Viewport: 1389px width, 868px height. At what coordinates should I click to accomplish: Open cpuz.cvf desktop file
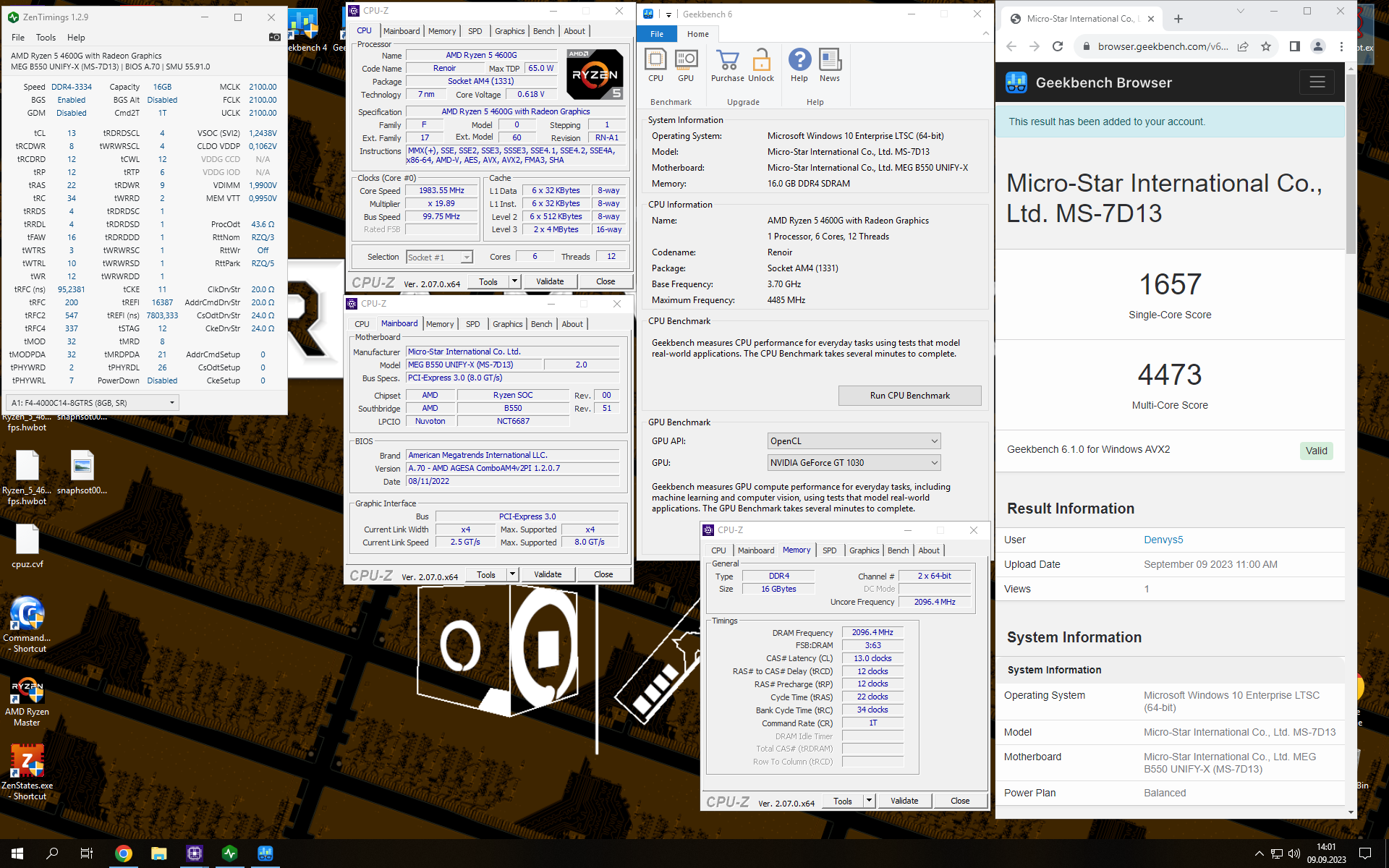click(x=27, y=546)
